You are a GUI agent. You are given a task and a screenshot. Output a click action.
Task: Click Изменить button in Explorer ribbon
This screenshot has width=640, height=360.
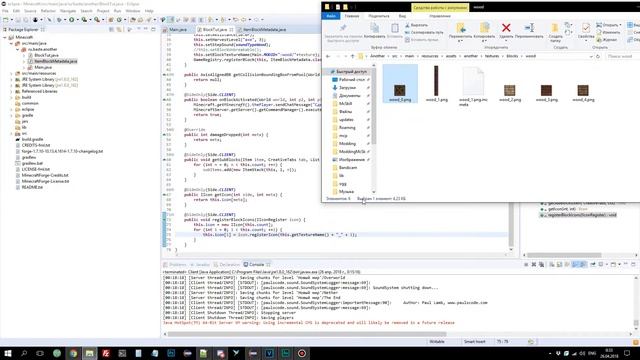(608, 32)
